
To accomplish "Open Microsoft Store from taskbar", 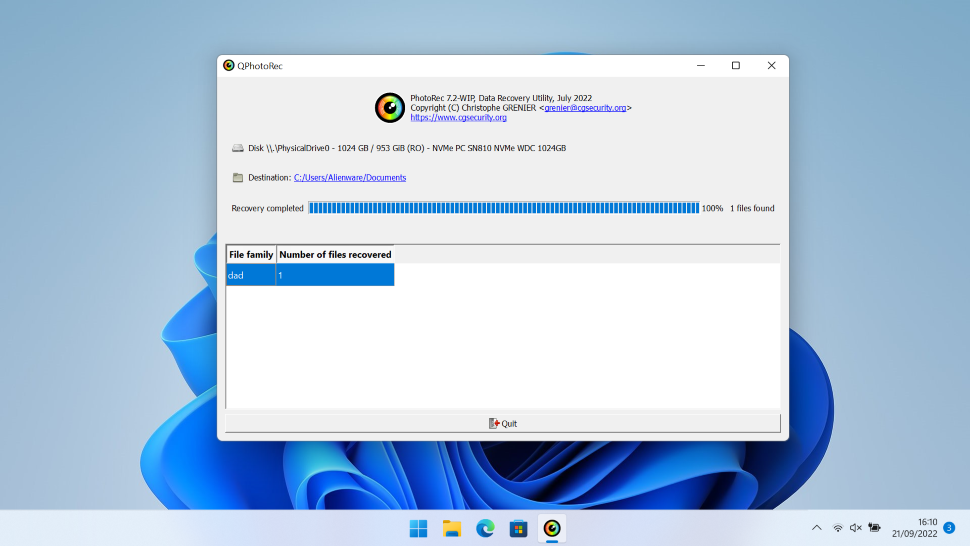I will tap(518, 529).
